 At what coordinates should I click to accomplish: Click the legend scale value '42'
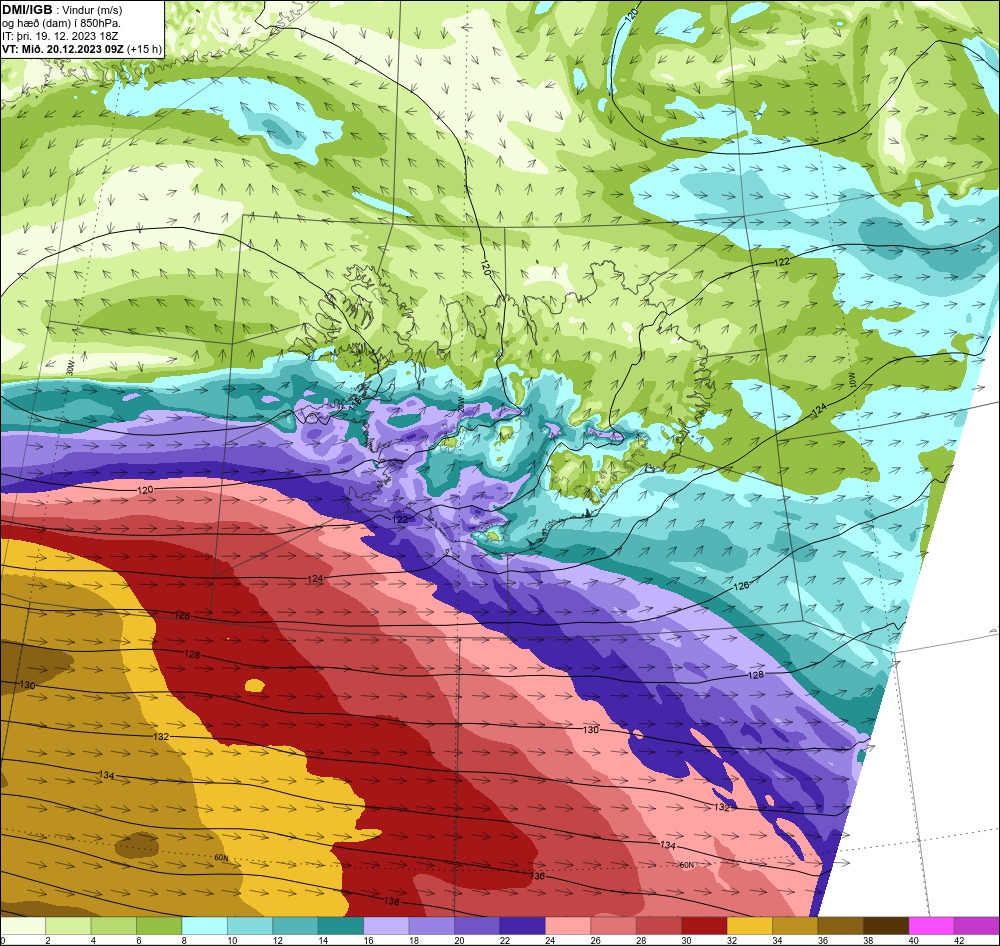pos(959,940)
